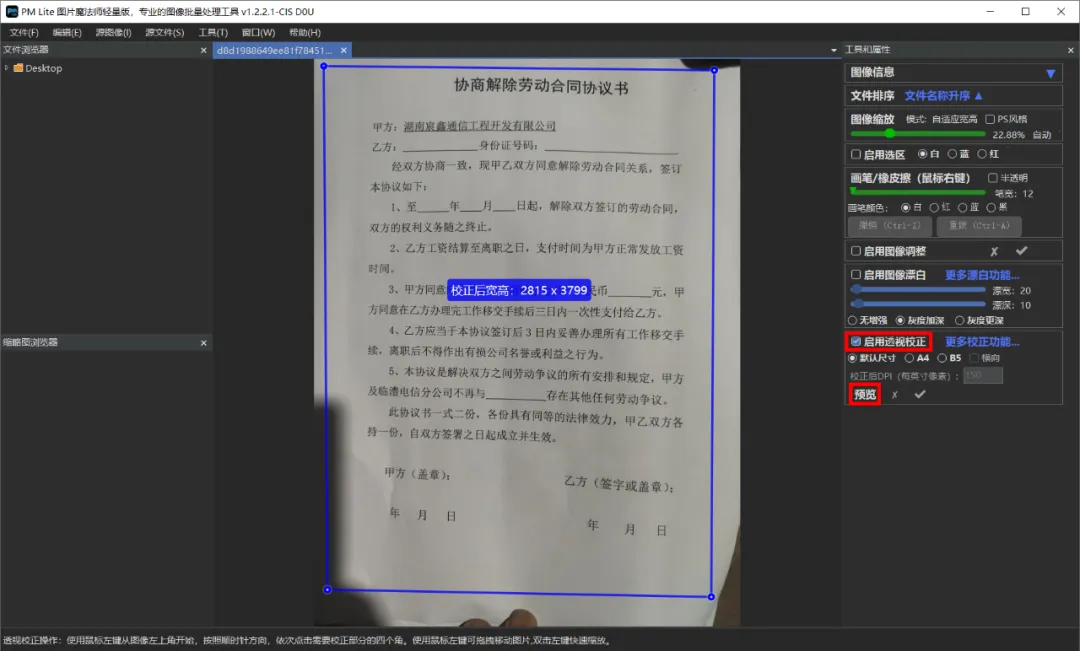Close the 工具和属性 panel

pyautogui.click(x=1070, y=50)
